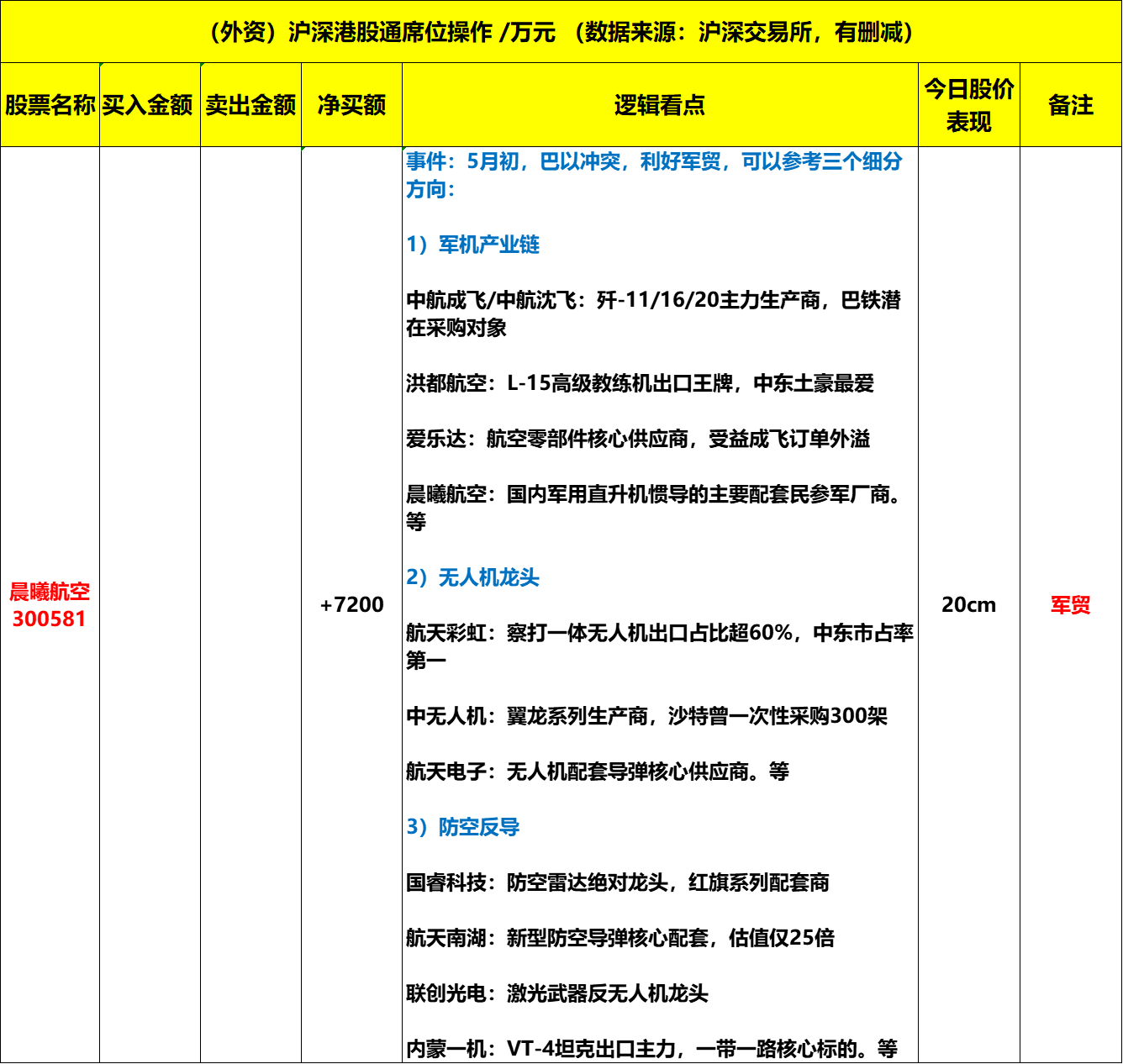This screenshot has height=1064, width=1123.
Task: Click the heading 2）无人机龙头
Action: click(473, 577)
